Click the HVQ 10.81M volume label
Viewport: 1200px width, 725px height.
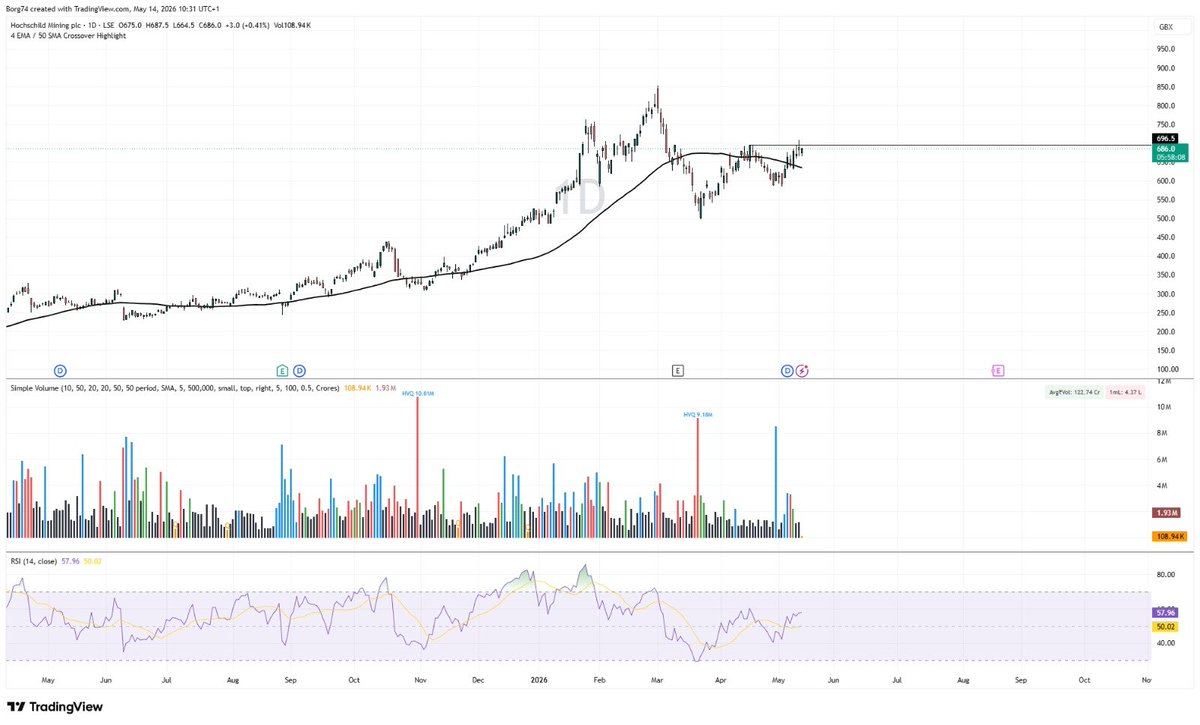point(418,394)
